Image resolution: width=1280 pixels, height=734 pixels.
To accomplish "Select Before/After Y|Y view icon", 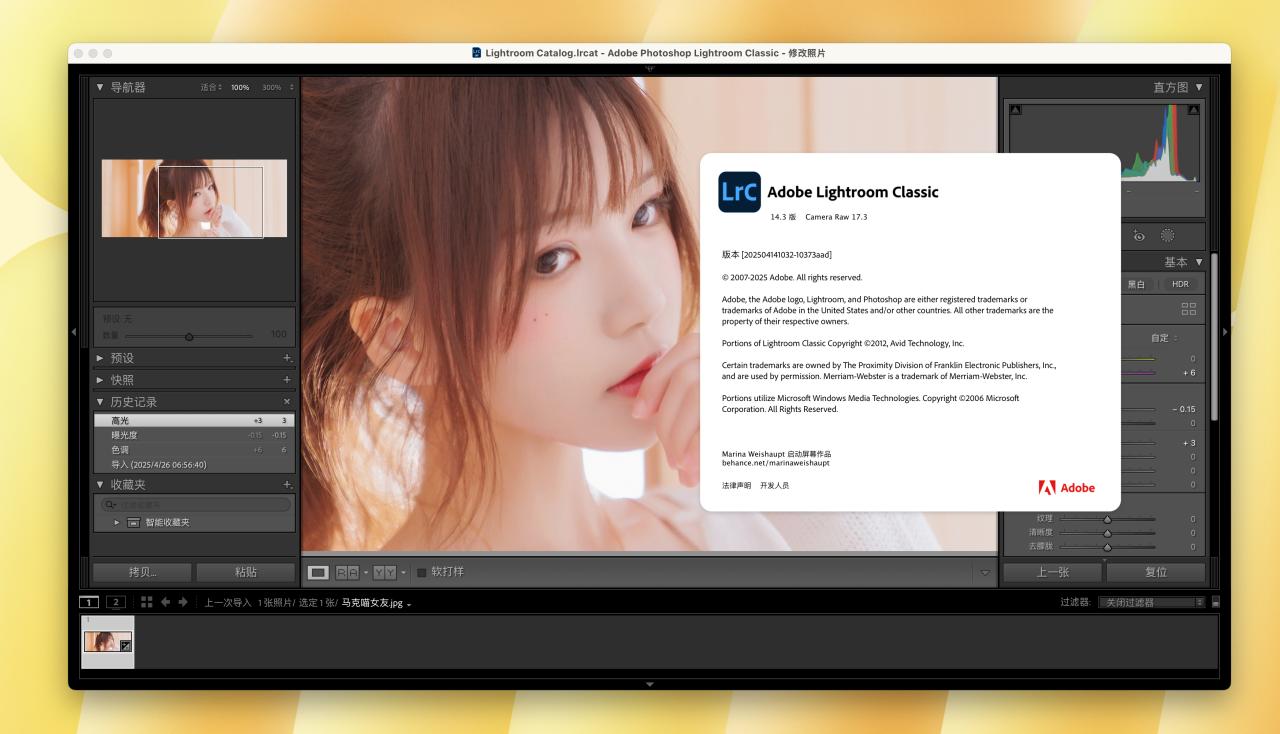I will 385,572.
